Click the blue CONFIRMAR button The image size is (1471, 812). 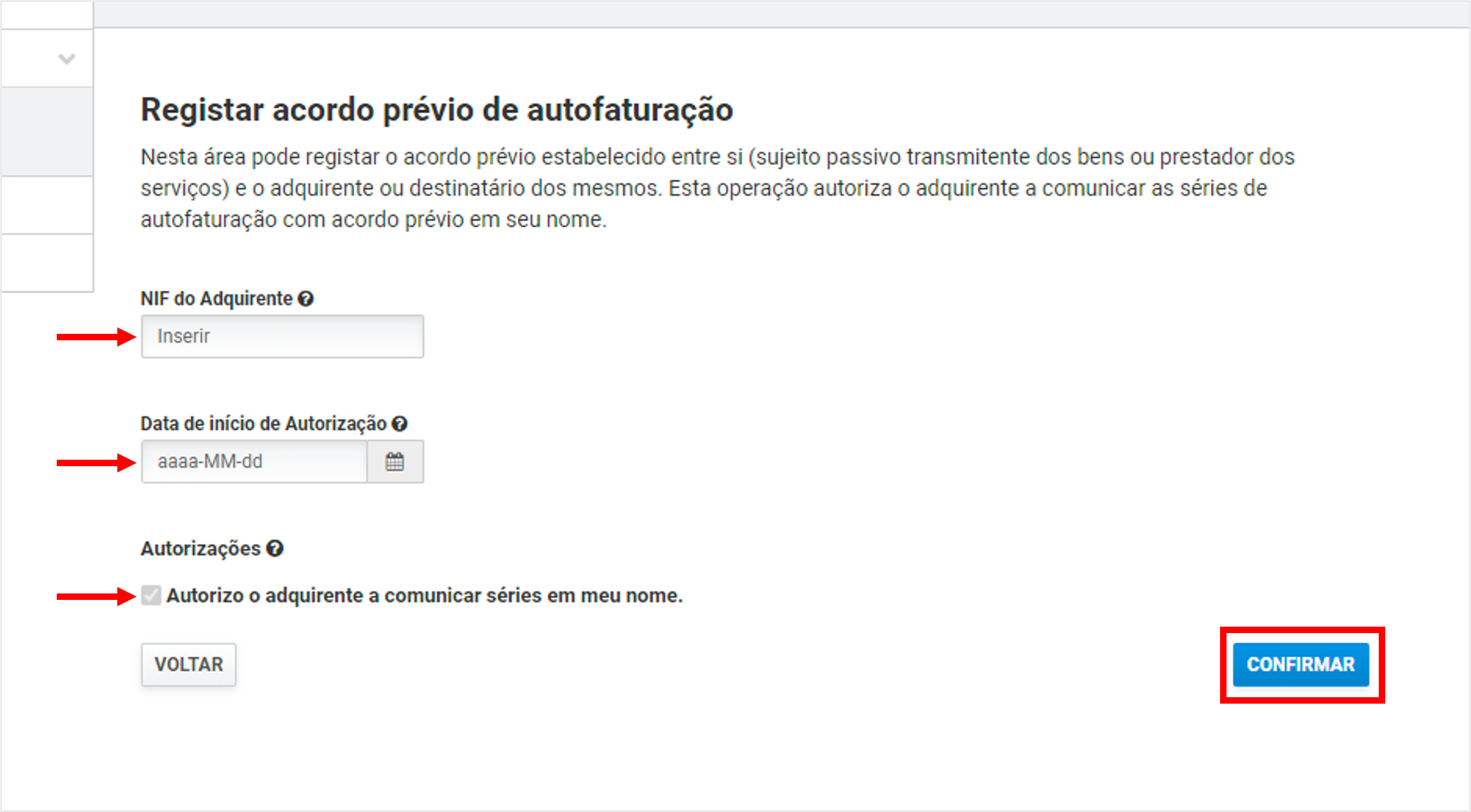1301,664
